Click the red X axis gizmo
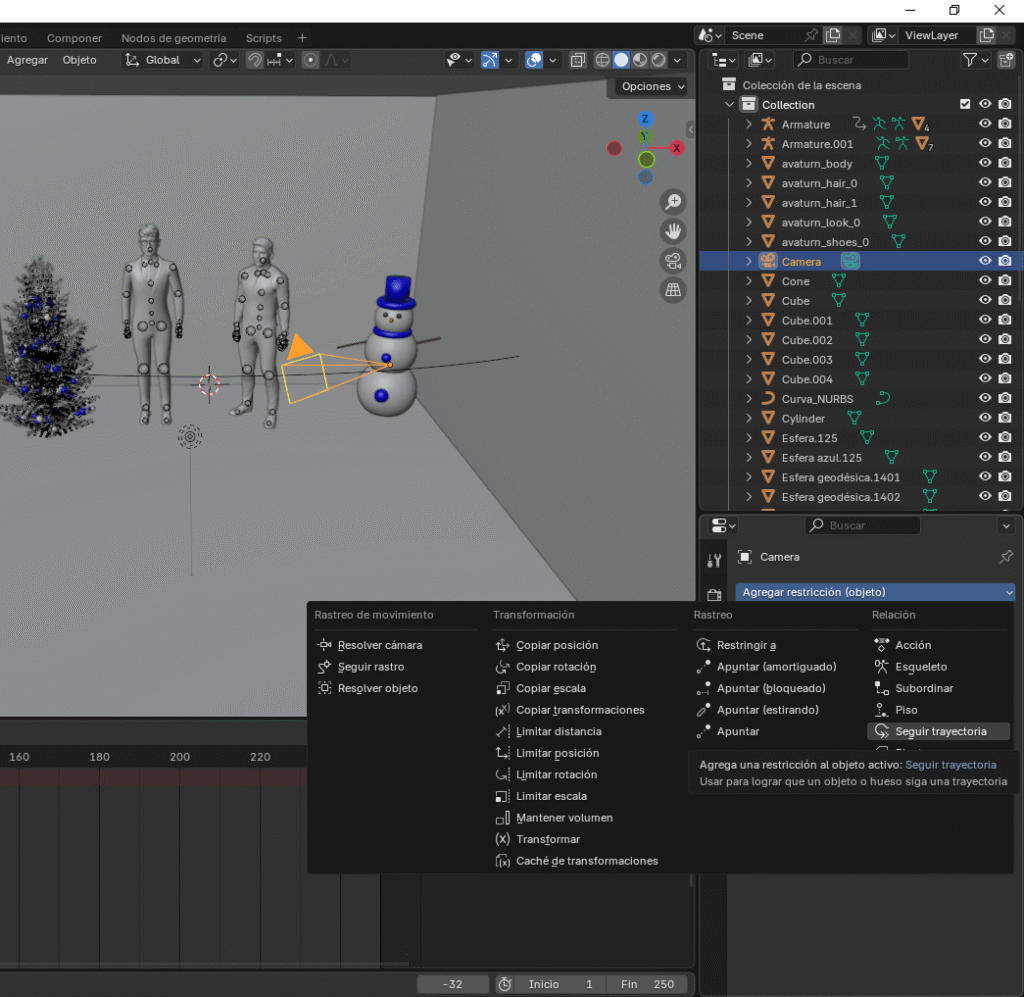This screenshot has height=997, width=1024. click(677, 148)
